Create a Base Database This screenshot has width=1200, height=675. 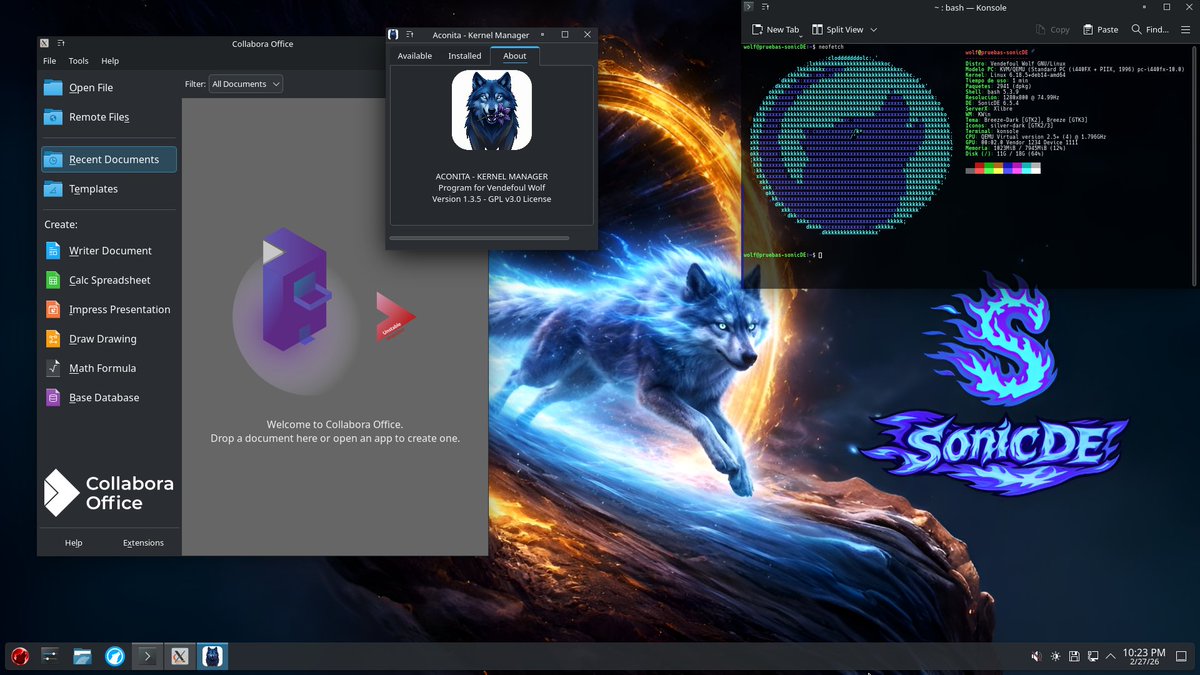click(x=109, y=398)
